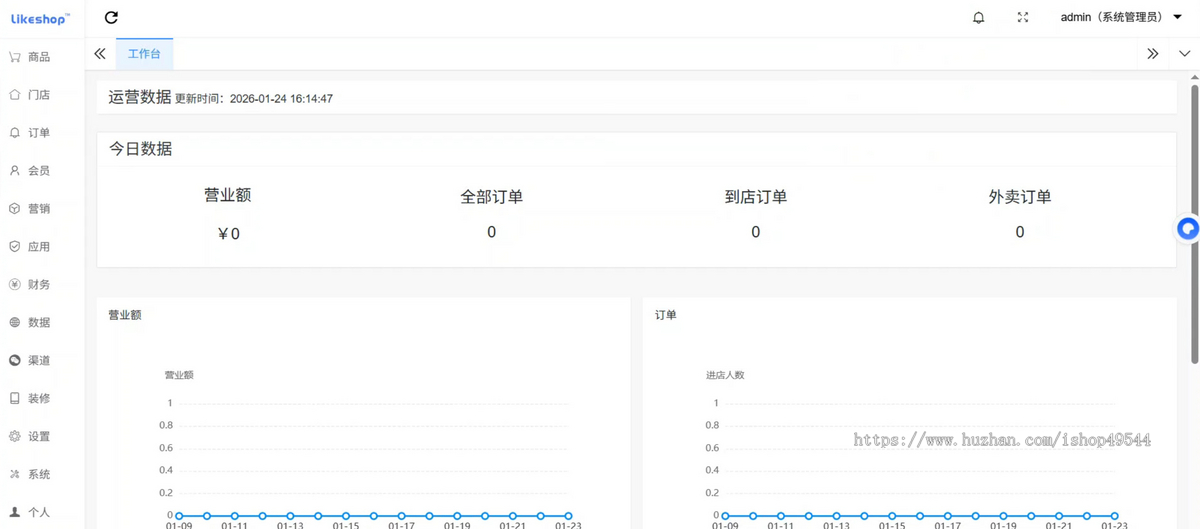1200x529 pixels.
Task: Open the 装修 decoration icon
Action: coord(15,399)
